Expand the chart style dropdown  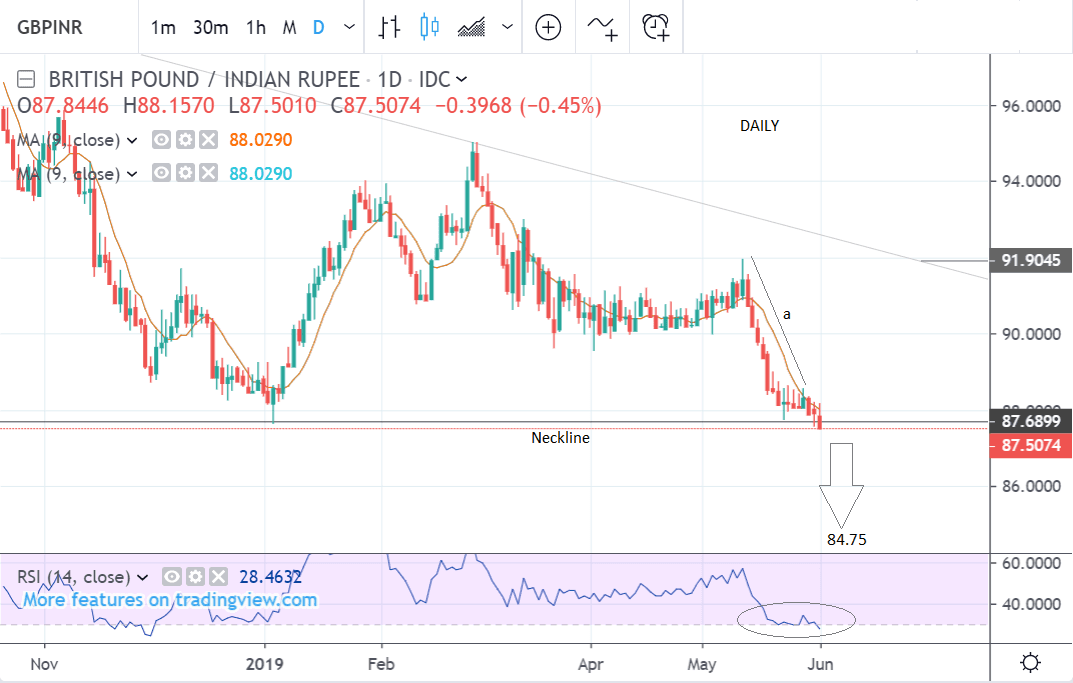coord(507,27)
